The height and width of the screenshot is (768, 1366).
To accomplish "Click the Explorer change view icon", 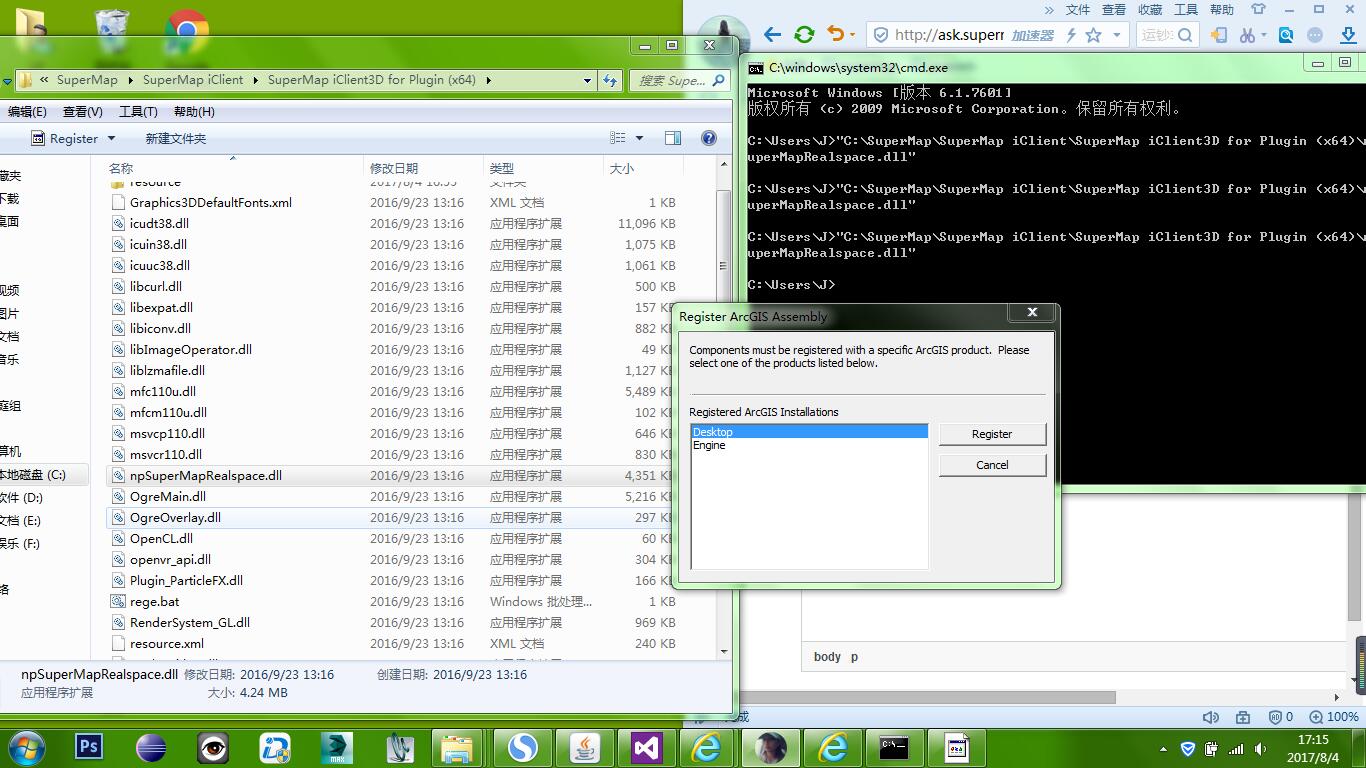I will [x=618, y=138].
